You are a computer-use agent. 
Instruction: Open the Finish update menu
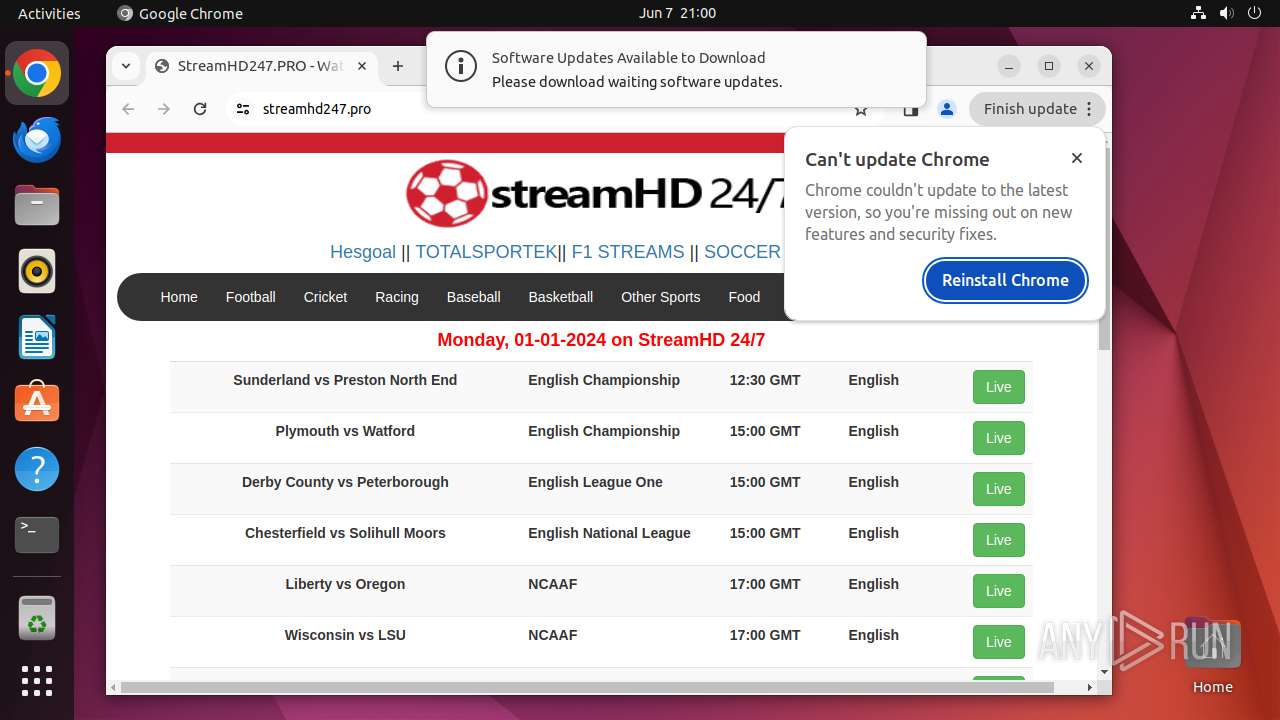(1036, 109)
